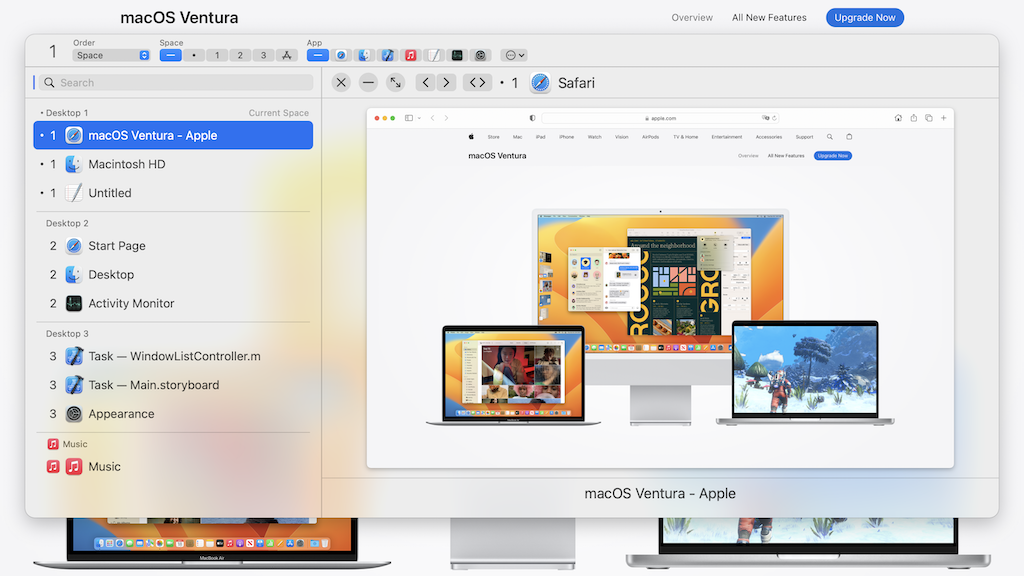Viewport: 1024px width, 576px height.
Task: Select Untitled TextEdit window row
Action: pos(173,193)
